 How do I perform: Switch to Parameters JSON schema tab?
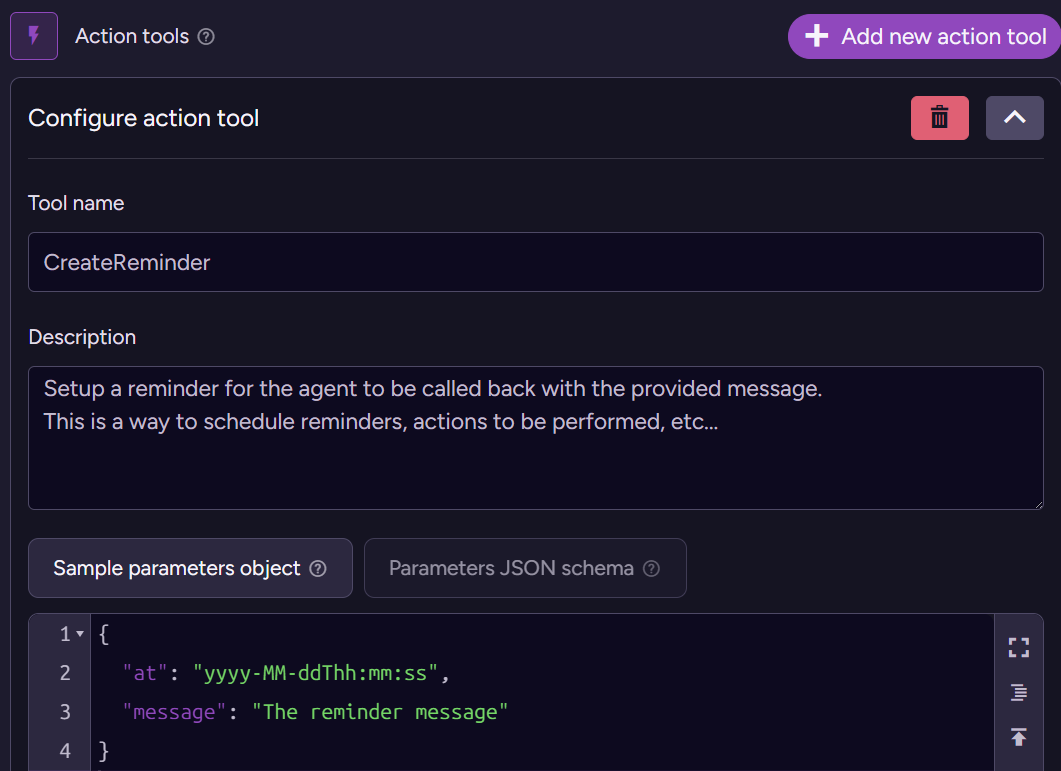click(x=511, y=568)
